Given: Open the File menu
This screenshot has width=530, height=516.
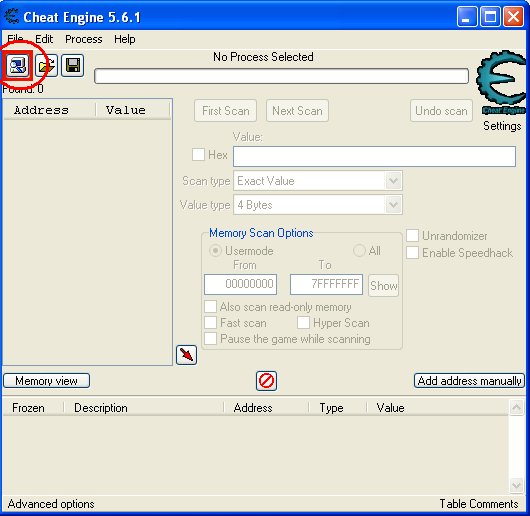Looking at the screenshot, I should pyautogui.click(x=15, y=39).
